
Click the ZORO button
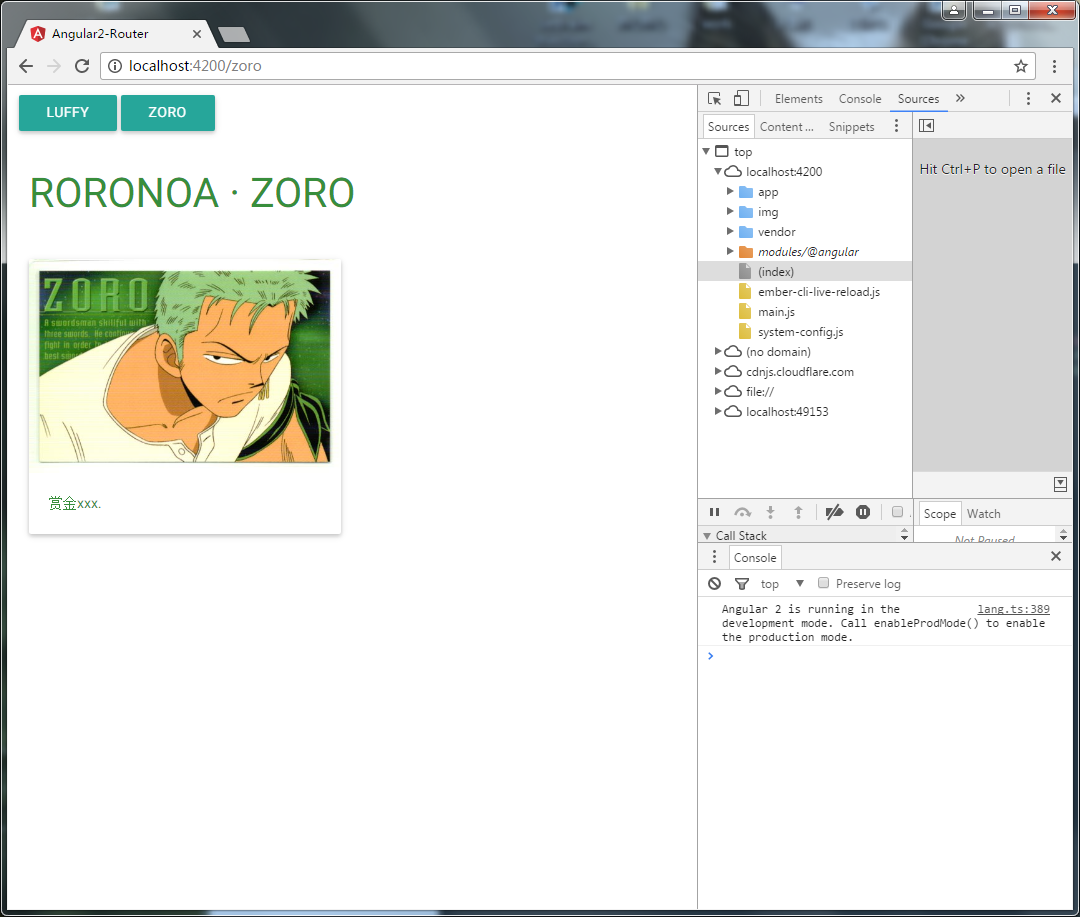click(167, 112)
